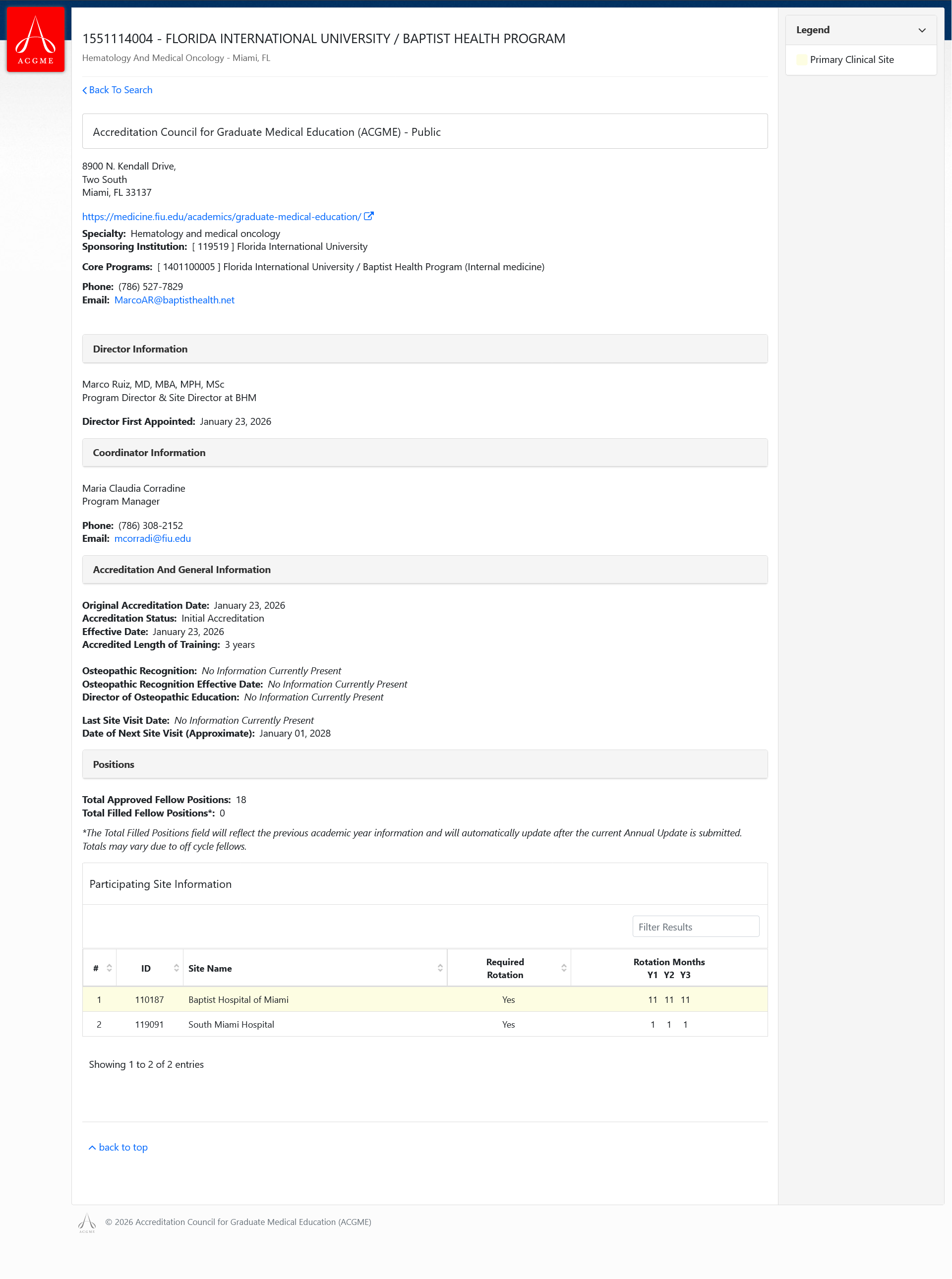The width and height of the screenshot is (952, 1279).
Task: Click the Coordinator Information section header
Action: coord(149,453)
